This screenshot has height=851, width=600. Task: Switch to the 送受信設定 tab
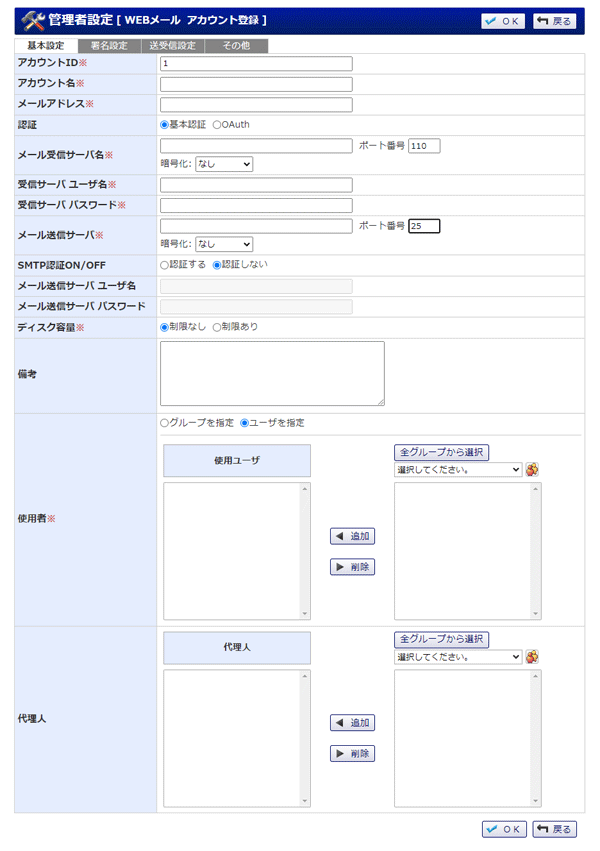(x=173, y=46)
